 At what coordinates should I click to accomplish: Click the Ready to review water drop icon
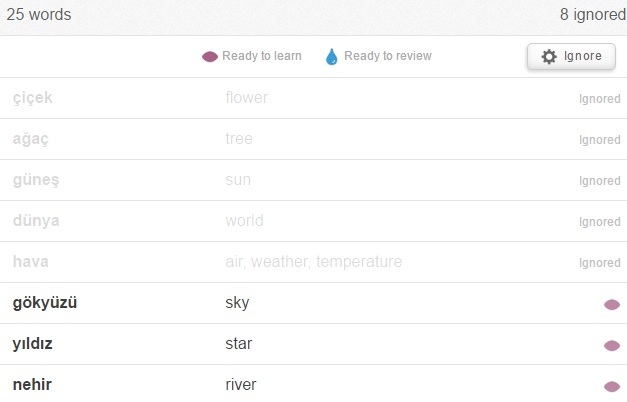(331, 57)
